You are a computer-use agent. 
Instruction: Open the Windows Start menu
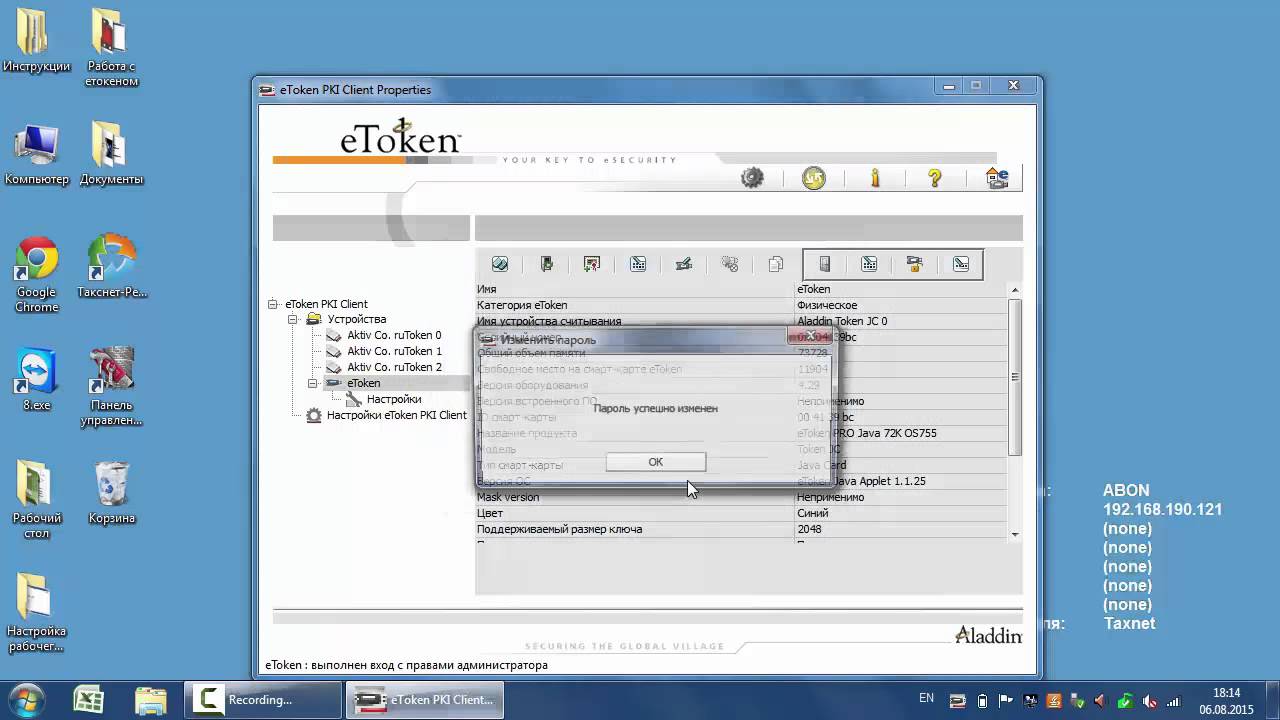pos(27,699)
